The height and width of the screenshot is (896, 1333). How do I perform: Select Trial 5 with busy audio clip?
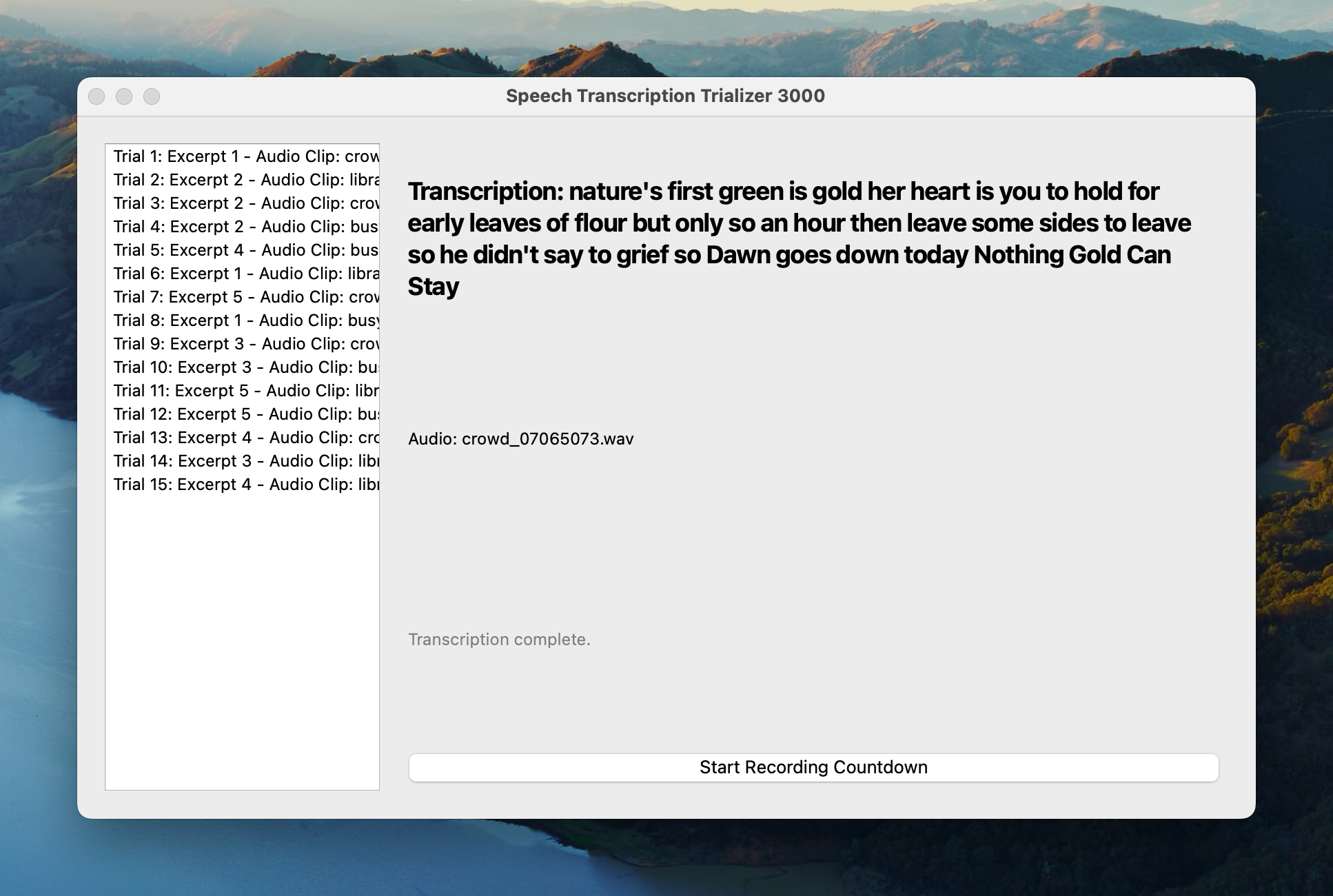(241, 250)
